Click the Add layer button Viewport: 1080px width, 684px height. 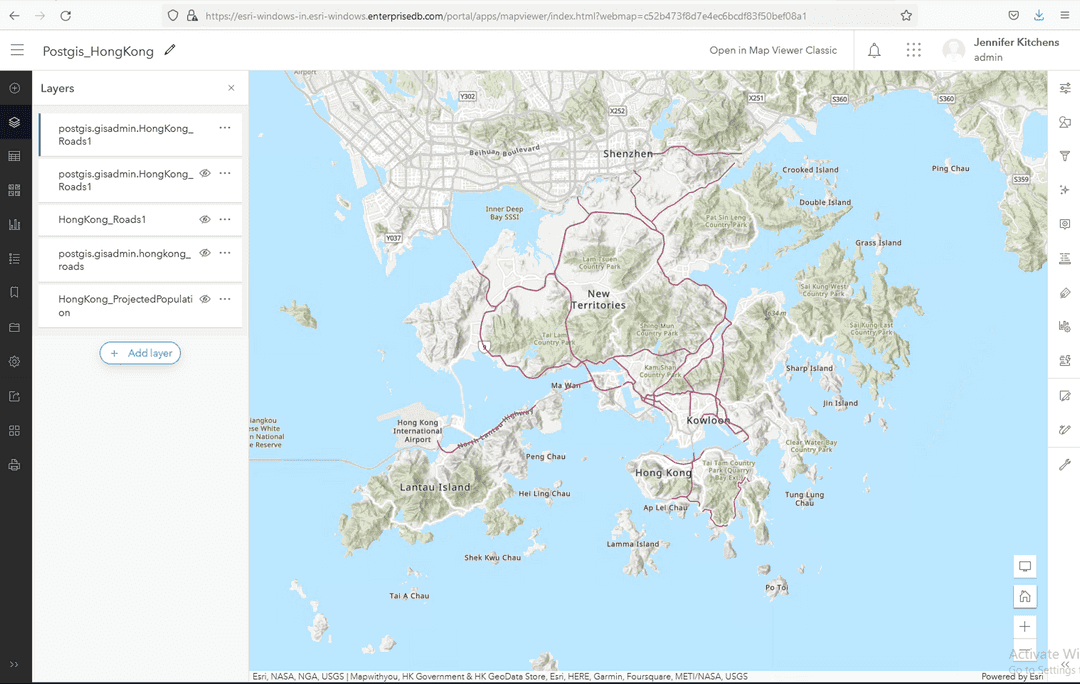(x=140, y=353)
